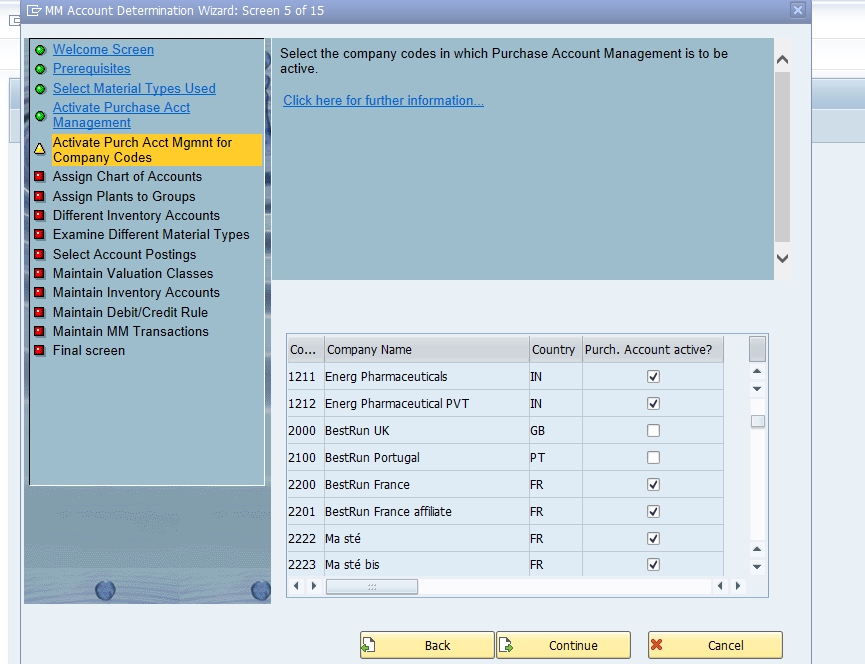Select highlighted Activate Purch Acct Mgmnt step
865x664 pixels.
(x=157, y=150)
